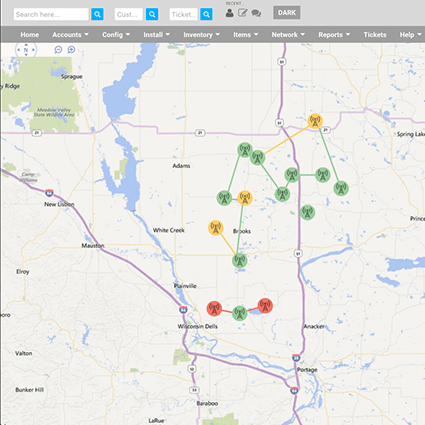Screen dimensions: 425x425
Task: Select green tower left of yellow tower above Brooks
Action: pos(224,198)
